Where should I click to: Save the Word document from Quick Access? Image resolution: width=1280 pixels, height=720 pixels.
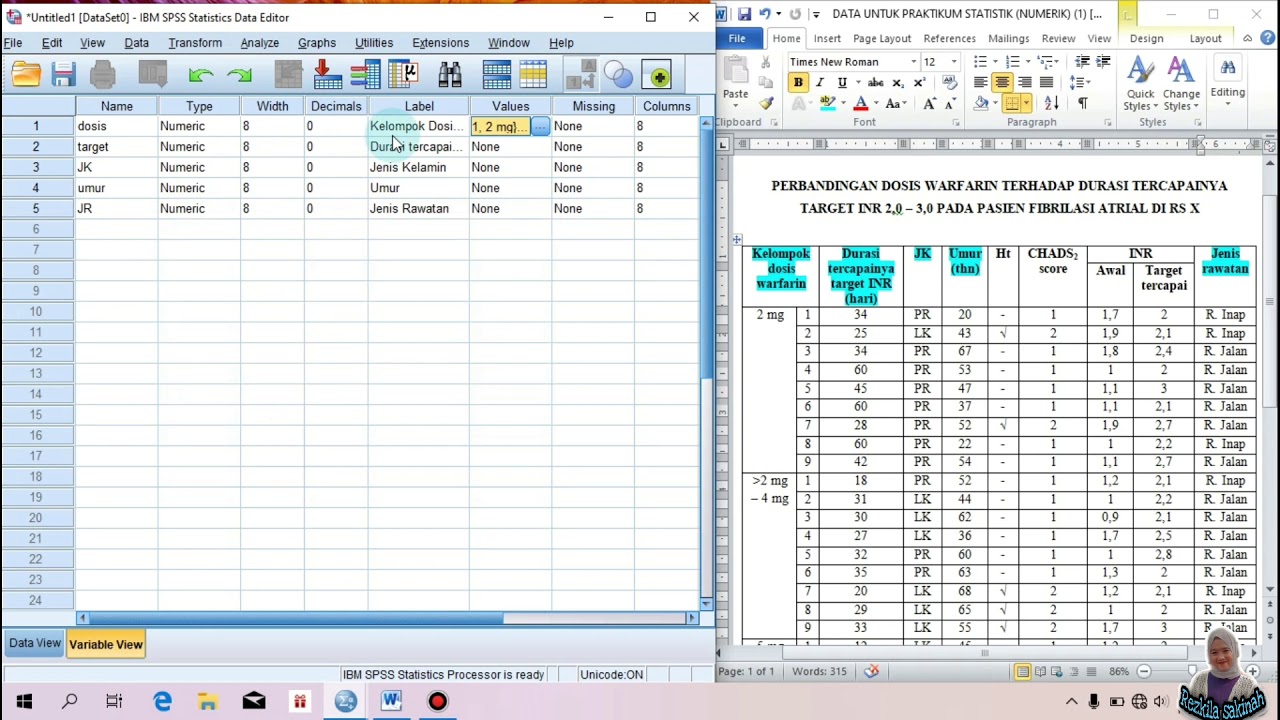point(743,14)
